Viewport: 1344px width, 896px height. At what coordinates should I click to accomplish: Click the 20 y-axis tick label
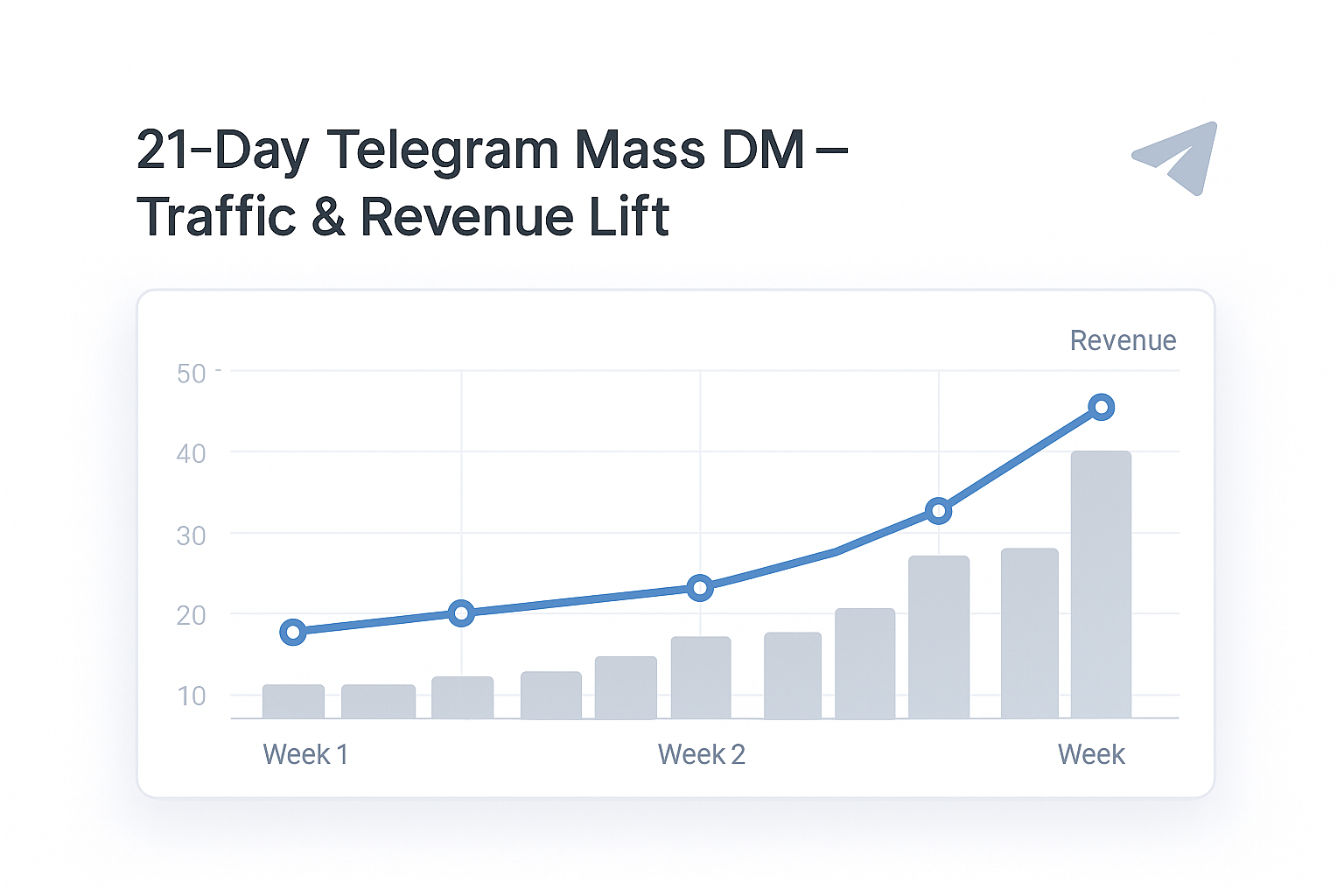pos(191,616)
